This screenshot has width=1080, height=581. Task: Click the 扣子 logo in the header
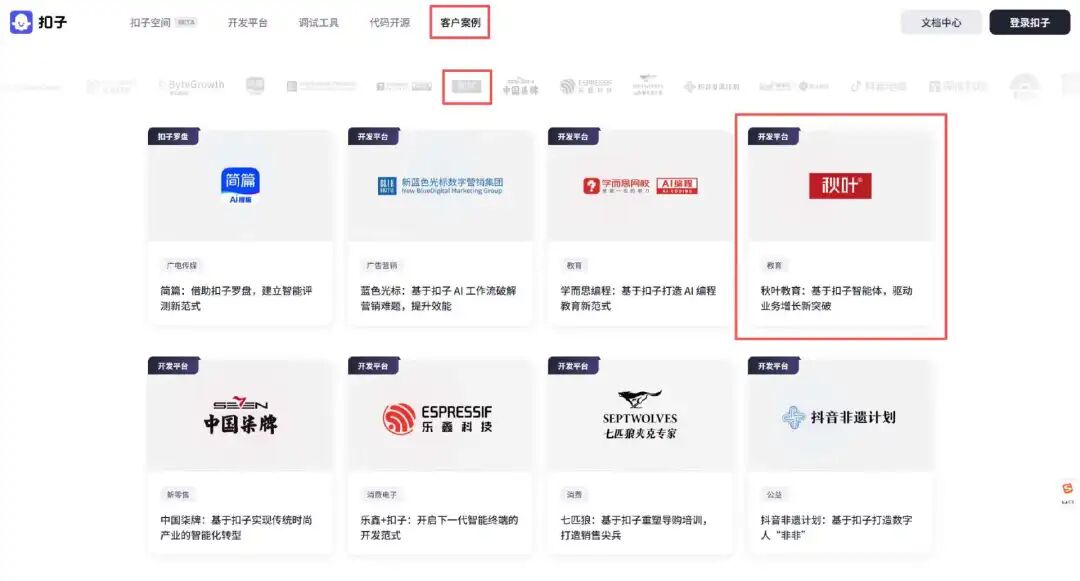38,22
